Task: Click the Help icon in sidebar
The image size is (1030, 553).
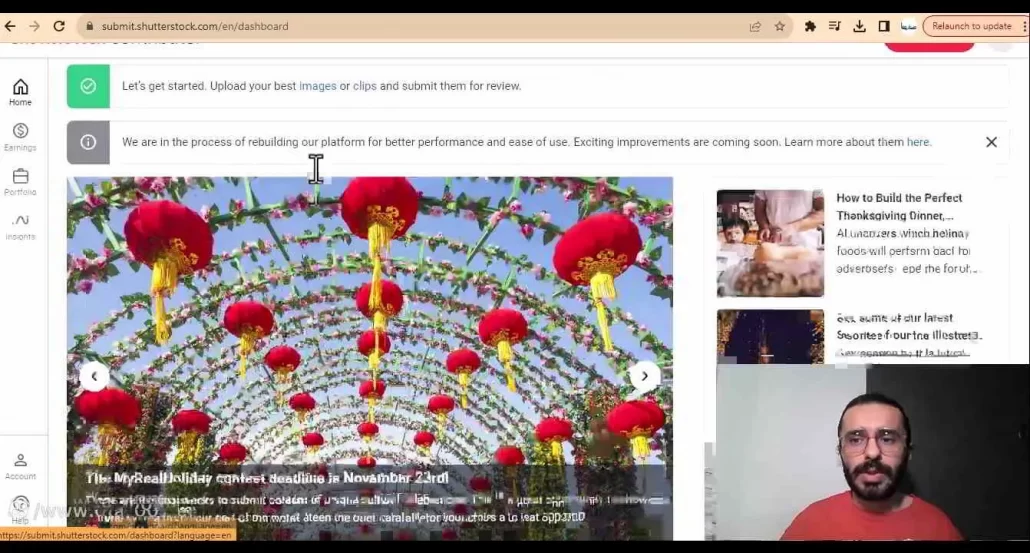Action: (20, 508)
